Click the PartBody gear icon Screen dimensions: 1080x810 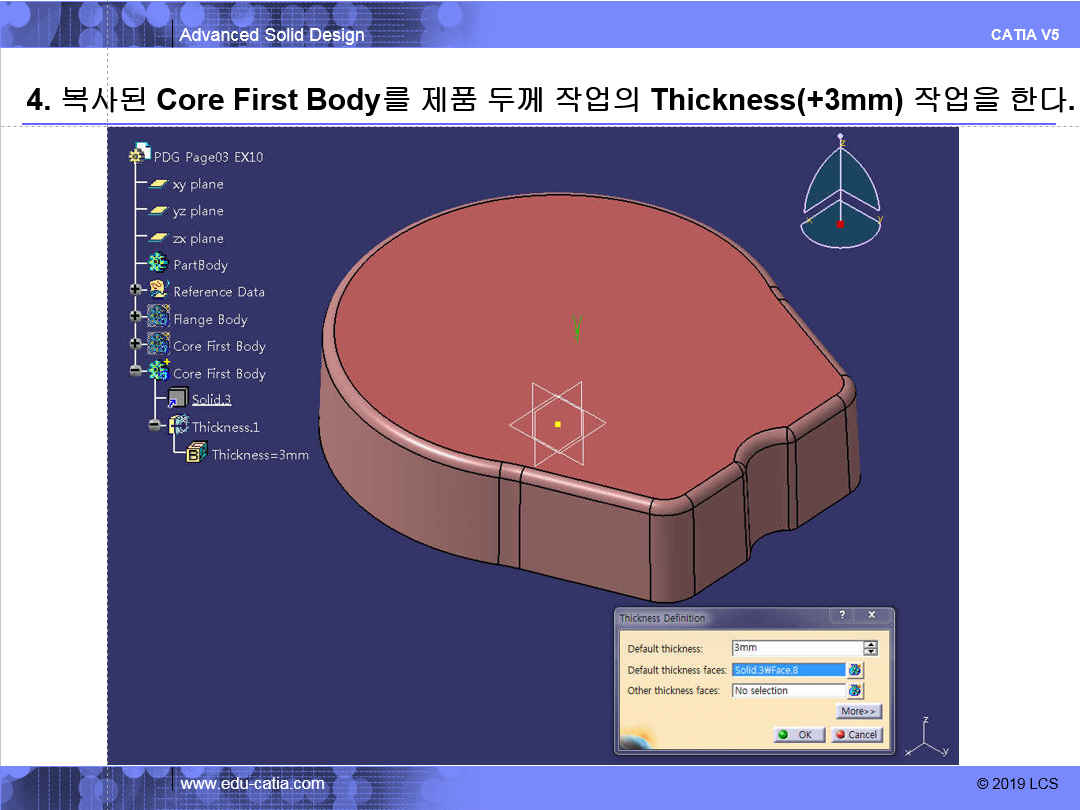[158, 265]
